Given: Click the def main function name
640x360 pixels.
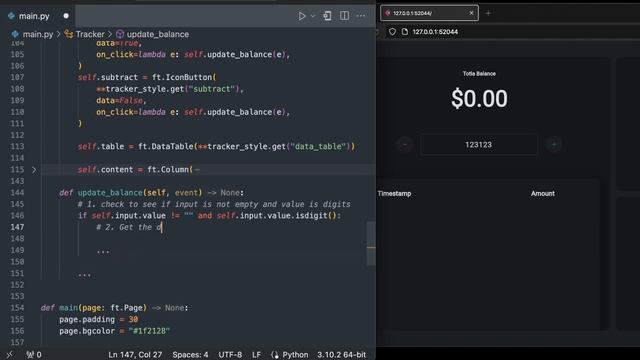Looking at the screenshot, I should (x=68, y=308).
